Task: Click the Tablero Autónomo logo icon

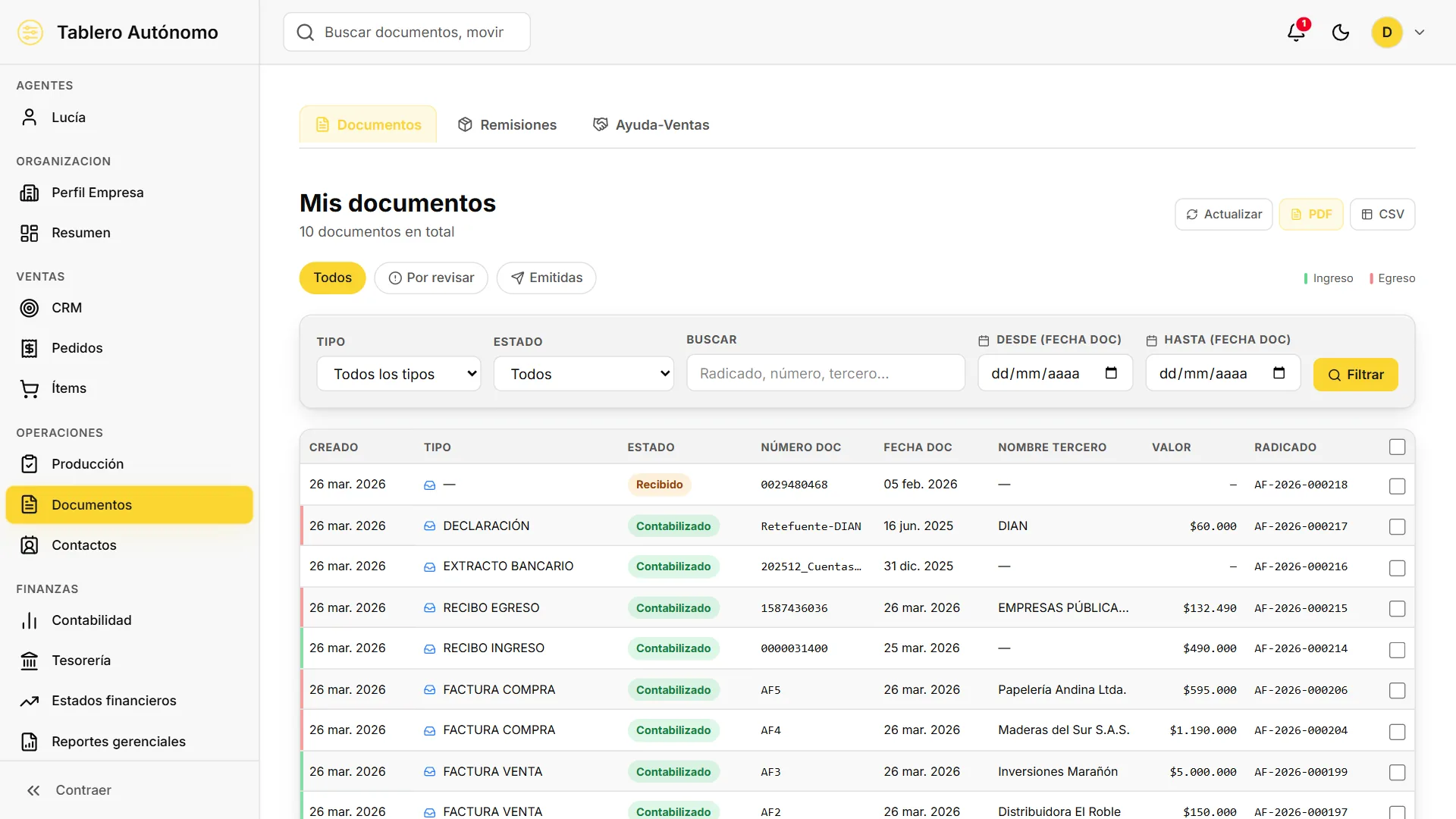Action: (x=30, y=32)
